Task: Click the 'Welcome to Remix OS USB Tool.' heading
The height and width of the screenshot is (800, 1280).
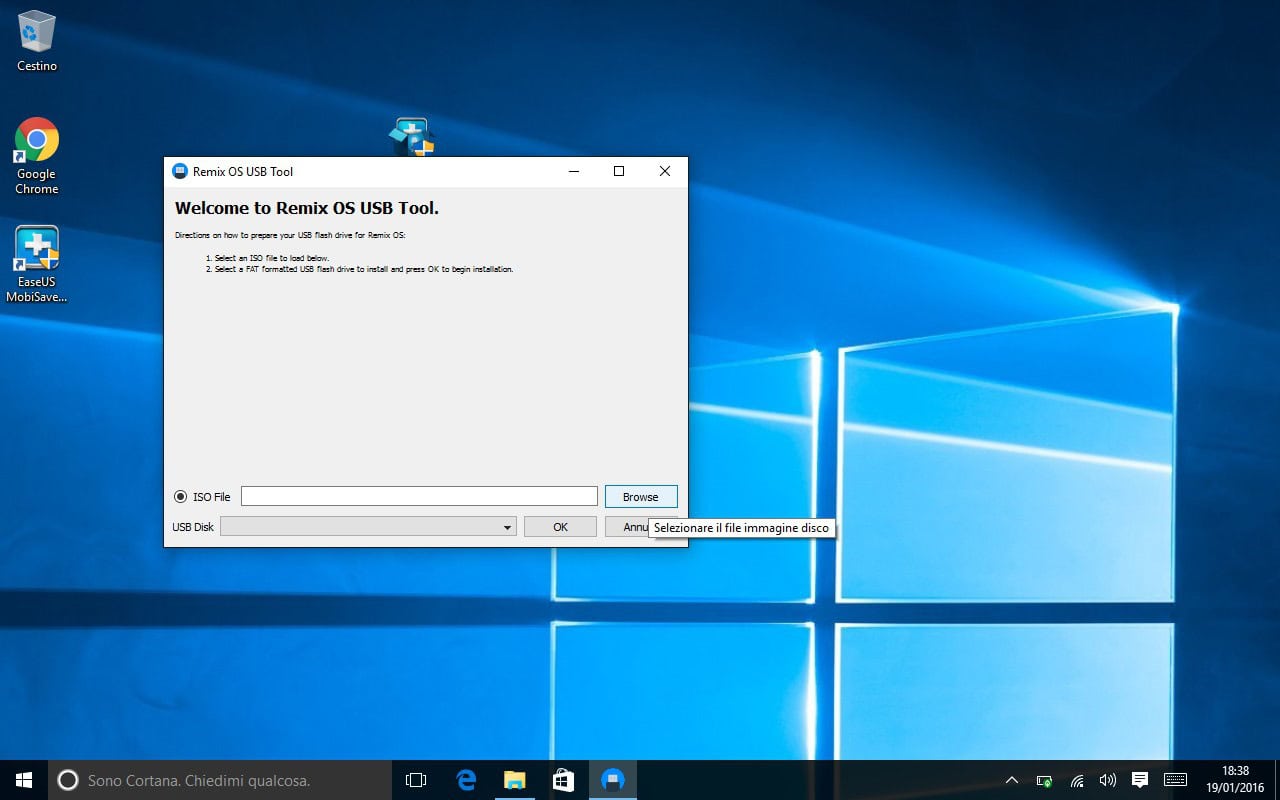Action: (307, 208)
